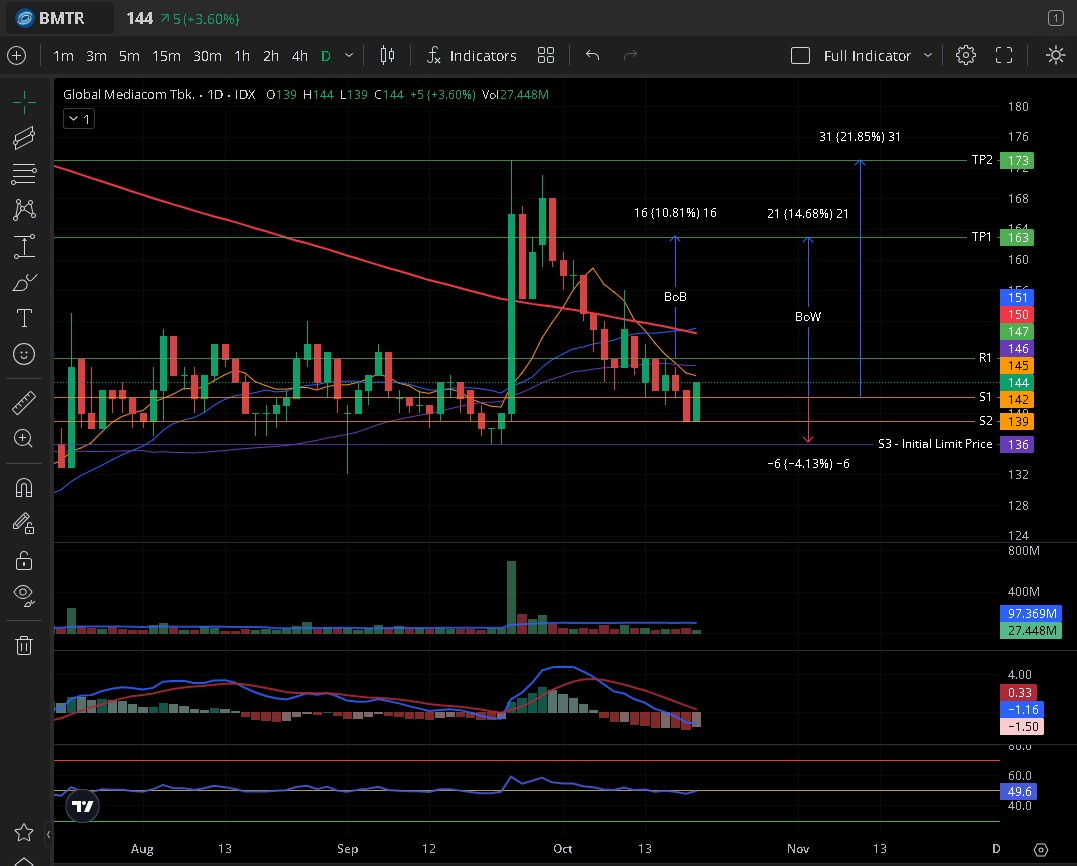
Task: Select the 15m timeframe
Action: coord(166,56)
